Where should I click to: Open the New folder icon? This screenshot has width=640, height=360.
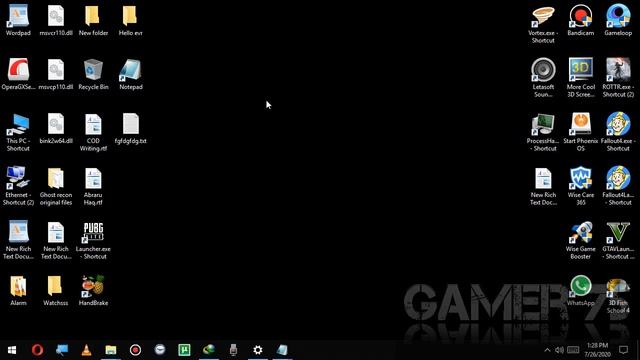pyautogui.click(x=93, y=20)
